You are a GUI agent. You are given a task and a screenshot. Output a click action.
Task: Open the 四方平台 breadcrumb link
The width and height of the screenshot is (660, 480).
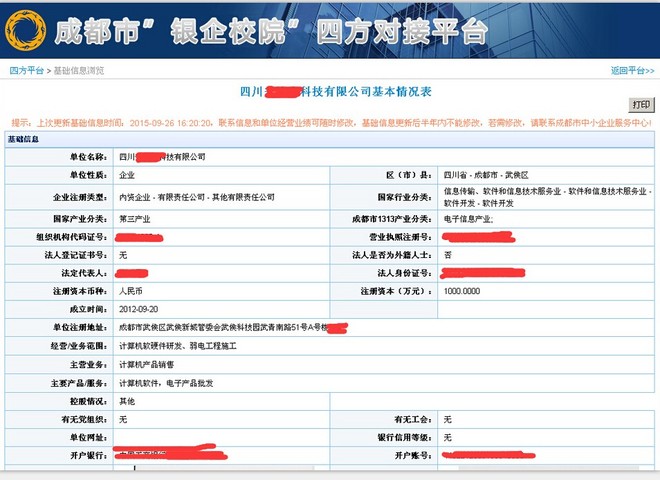27,70
